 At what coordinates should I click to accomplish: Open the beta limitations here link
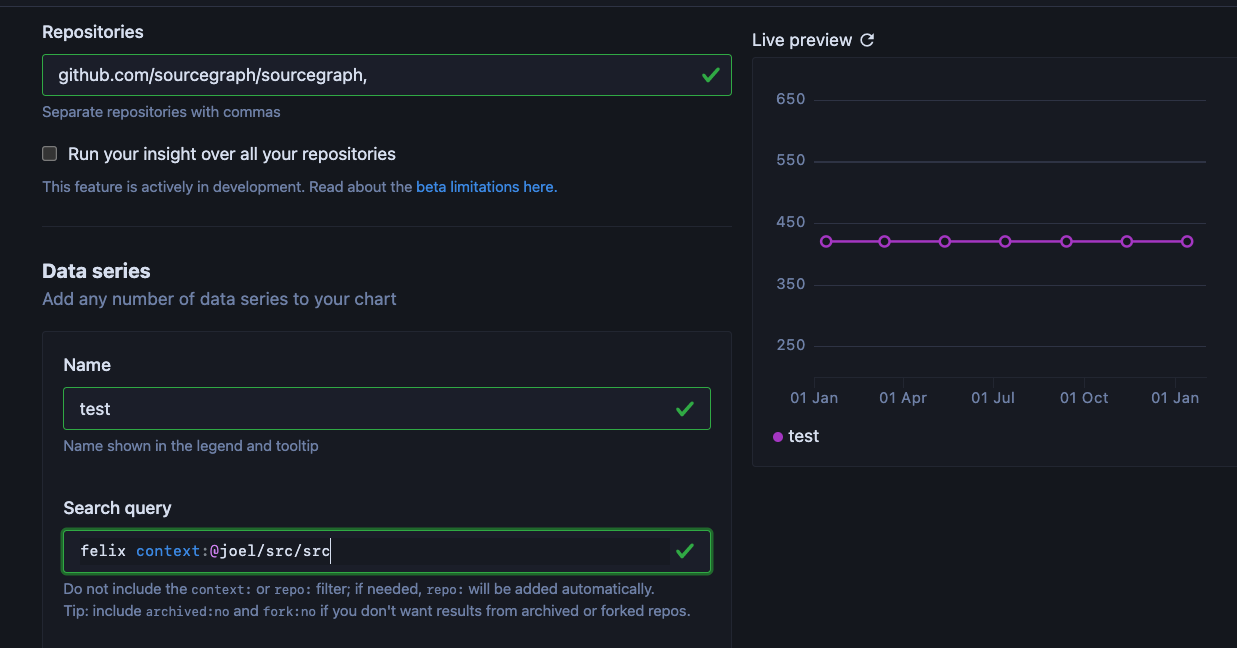486,187
